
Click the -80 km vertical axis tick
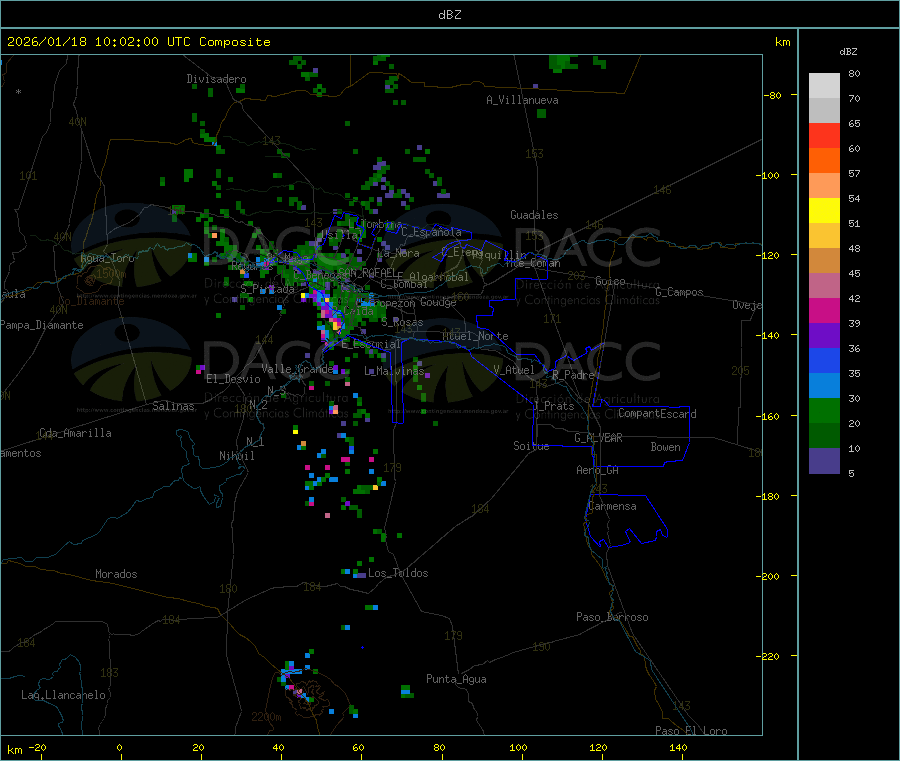(772, 95)
